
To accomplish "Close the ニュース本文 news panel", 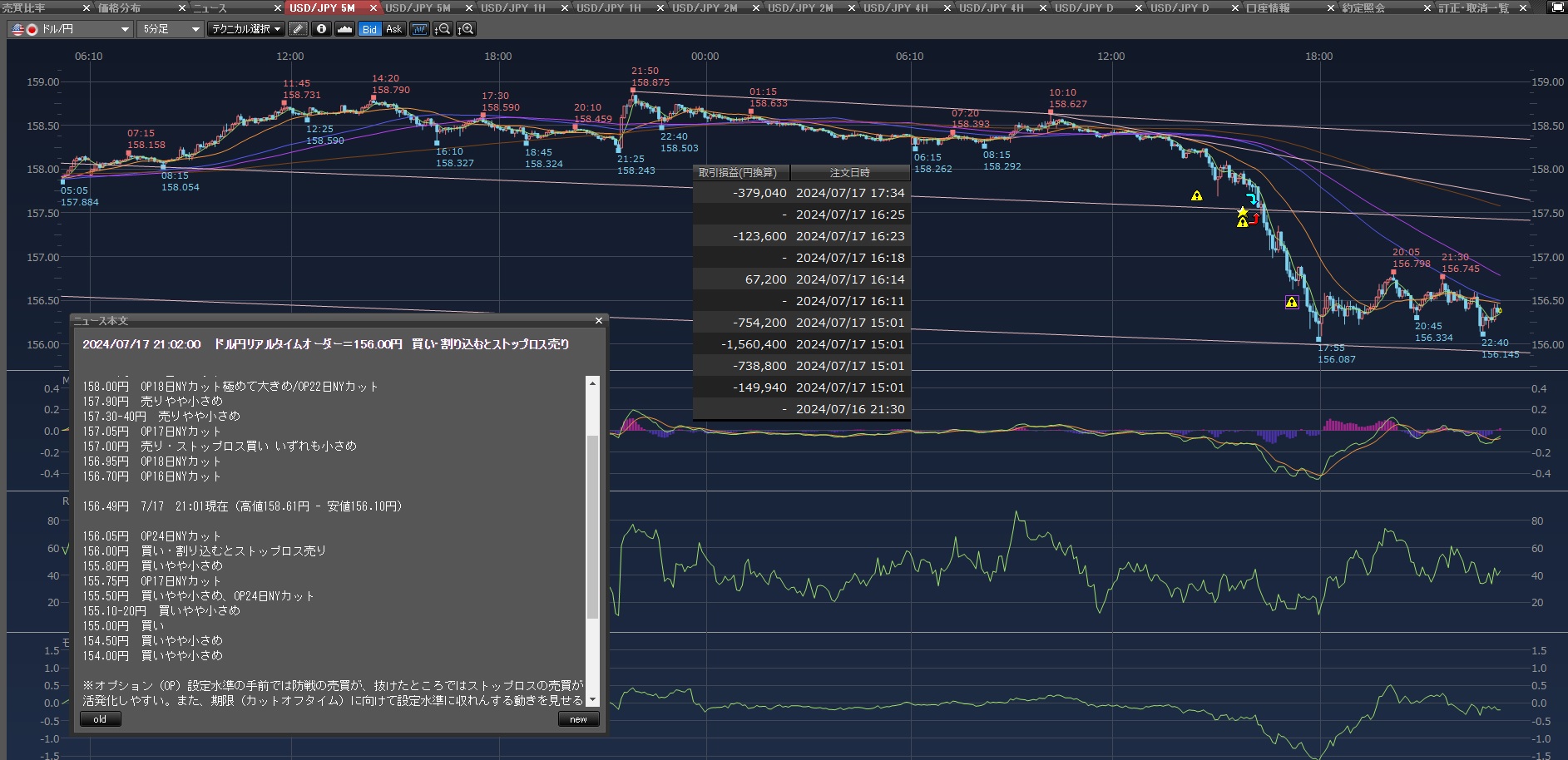I will [x=598, y=321].
